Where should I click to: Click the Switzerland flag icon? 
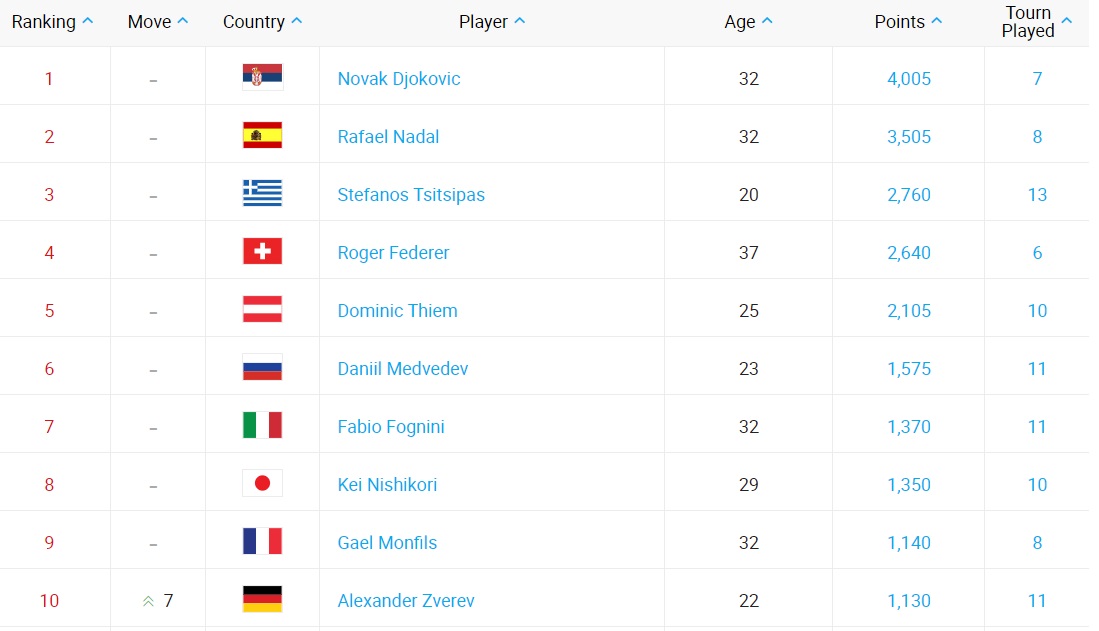(262, 252)
